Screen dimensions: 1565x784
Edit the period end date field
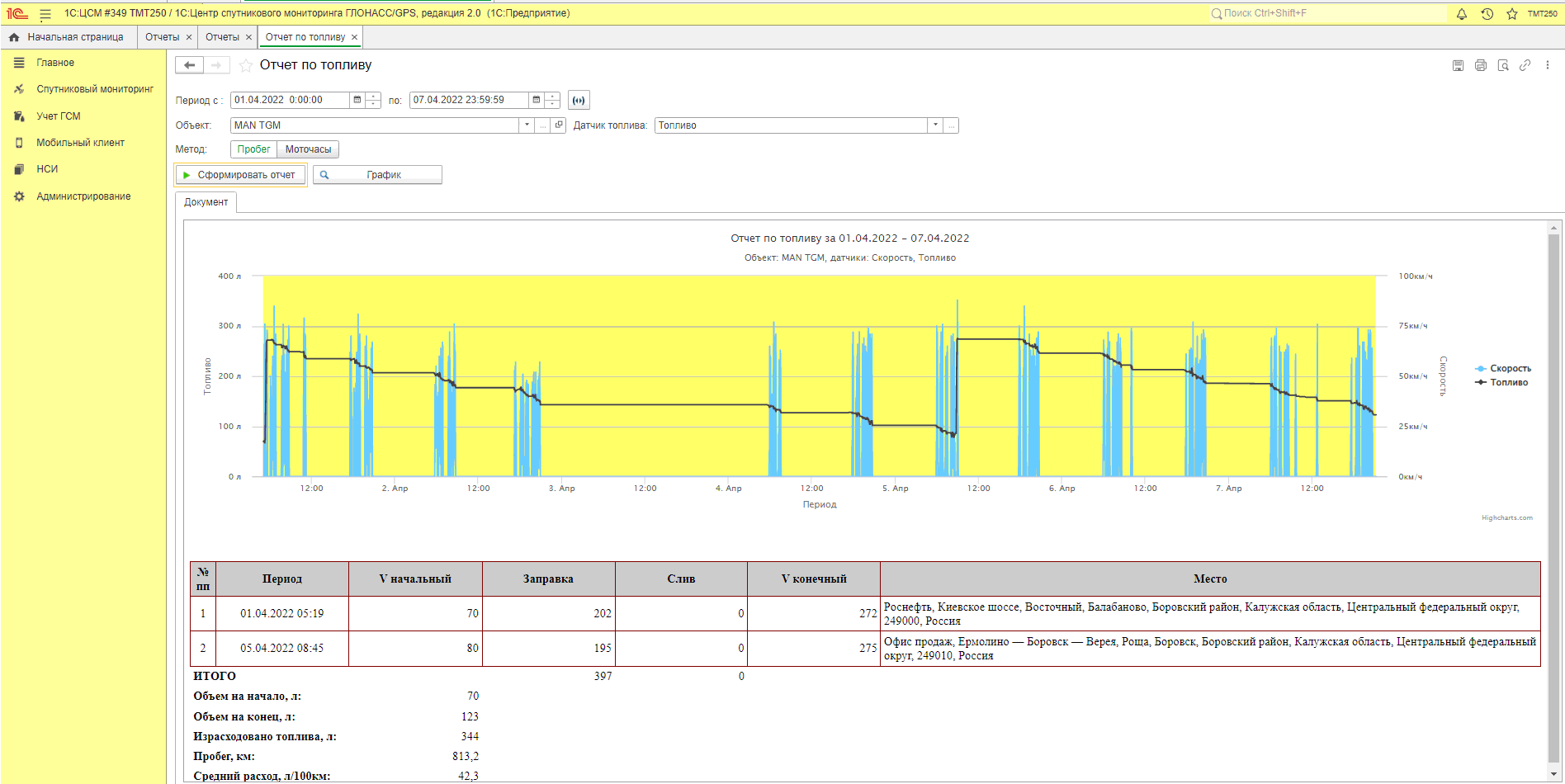pyautogui.click(x=469, y=100)
